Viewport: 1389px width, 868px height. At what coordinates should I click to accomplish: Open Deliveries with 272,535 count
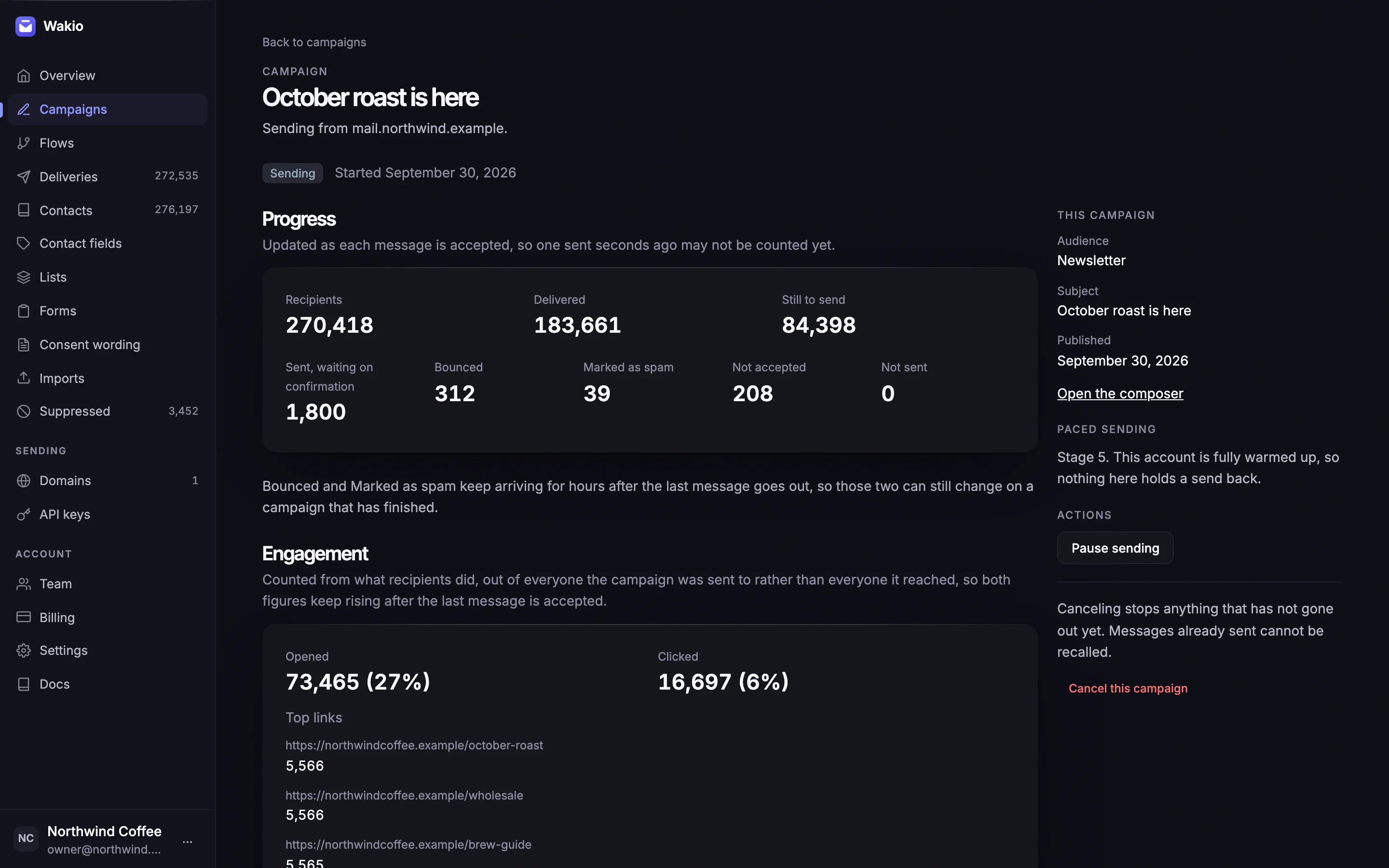click(108, 176)
